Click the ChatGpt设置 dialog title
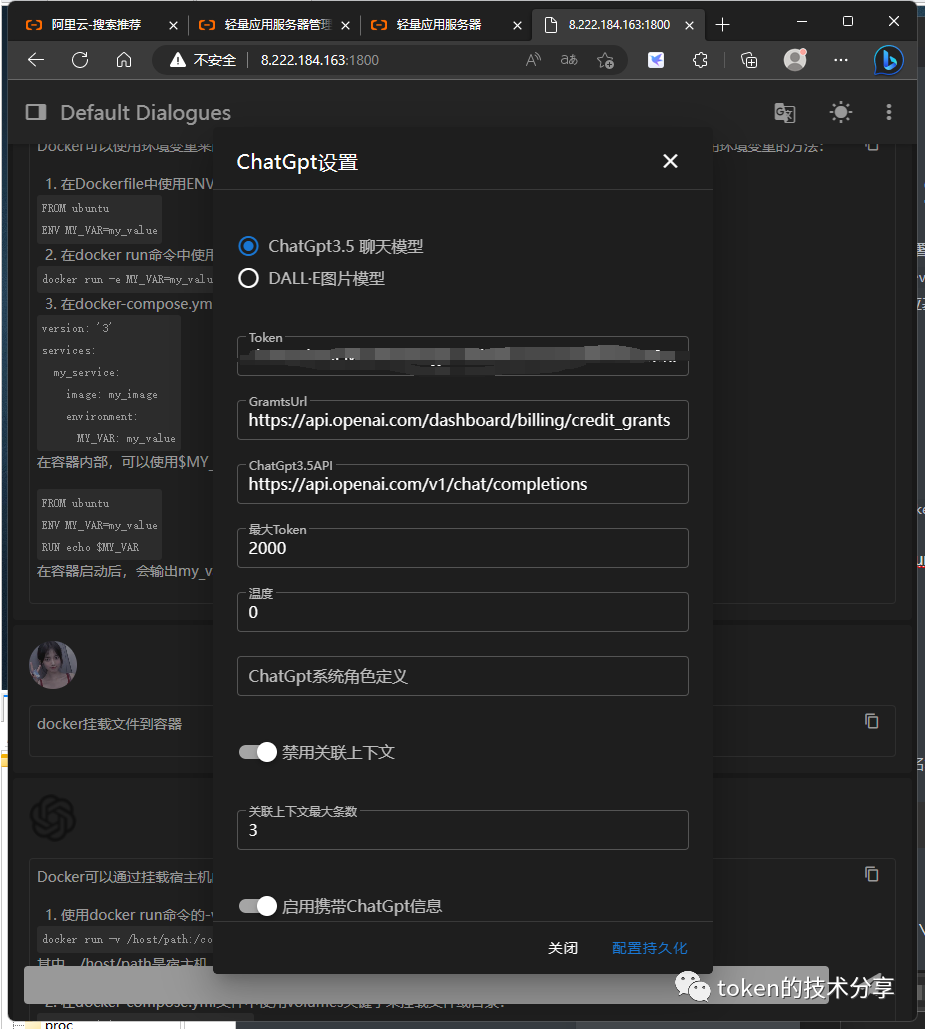Image resolution: width=925 pixels, height=1029 pixels. pyautogui.click(x=297, y=162)
